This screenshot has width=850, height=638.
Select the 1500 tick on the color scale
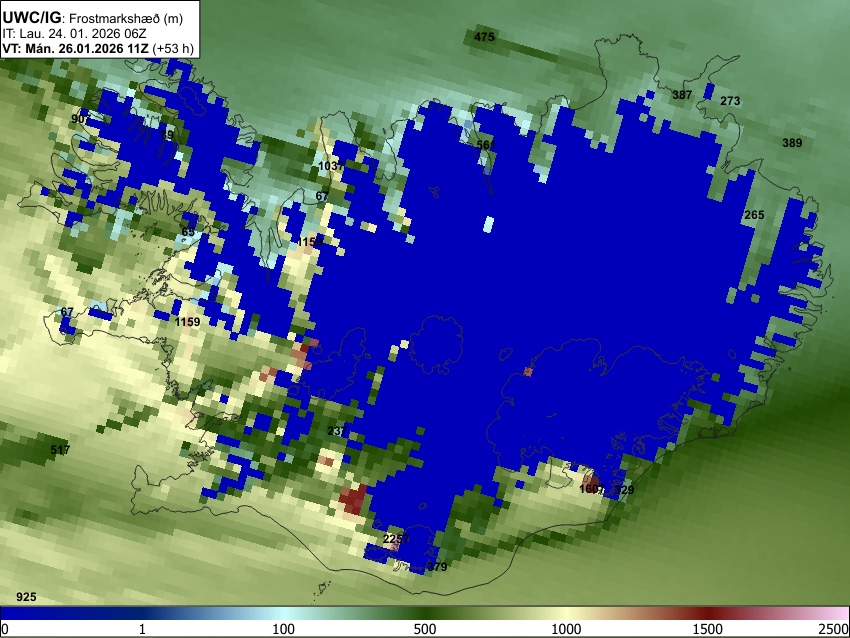coord(708,629)
